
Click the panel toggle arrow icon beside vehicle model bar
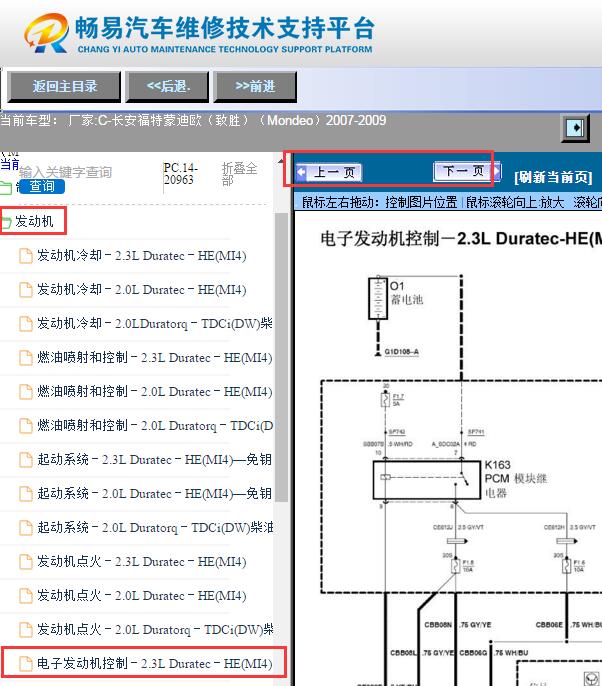point(575,128)
